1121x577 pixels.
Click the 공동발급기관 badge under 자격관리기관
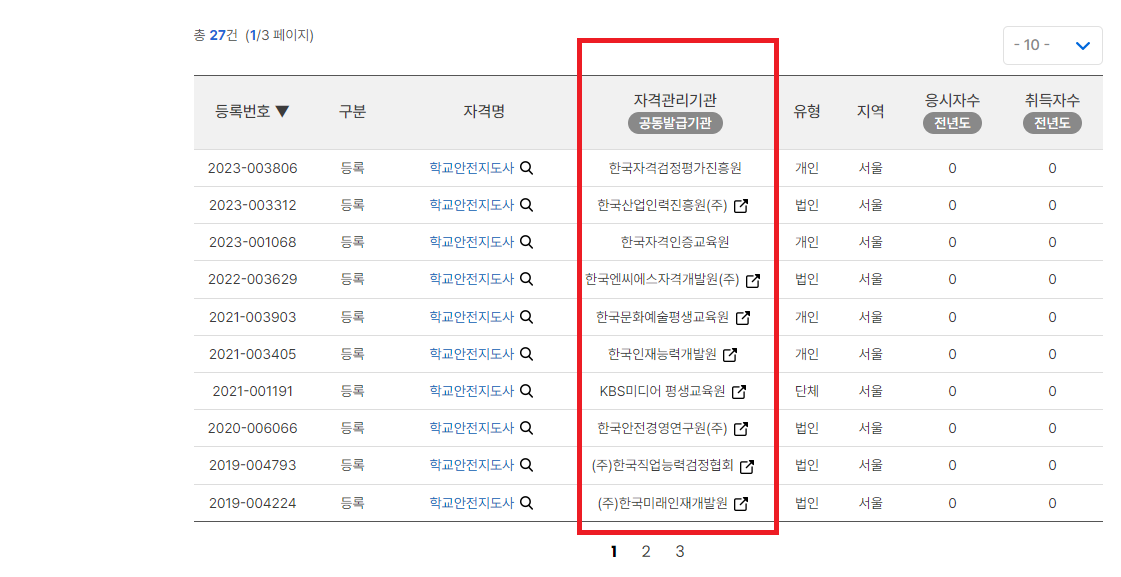[x=677, y=124]
